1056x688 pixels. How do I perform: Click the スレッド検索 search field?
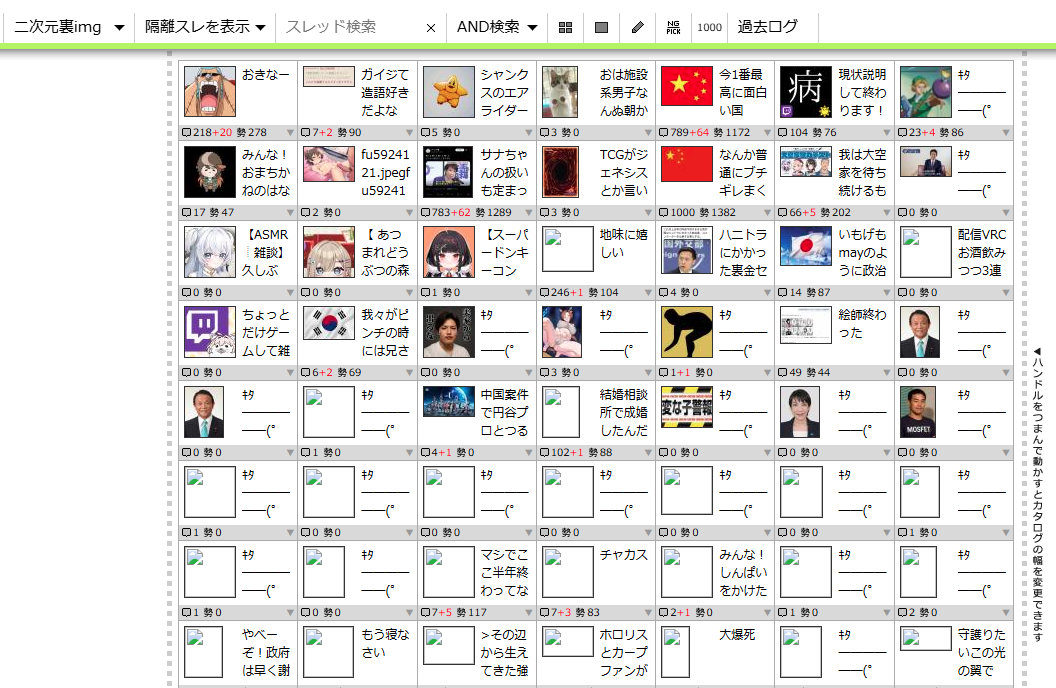pos(350,27)
